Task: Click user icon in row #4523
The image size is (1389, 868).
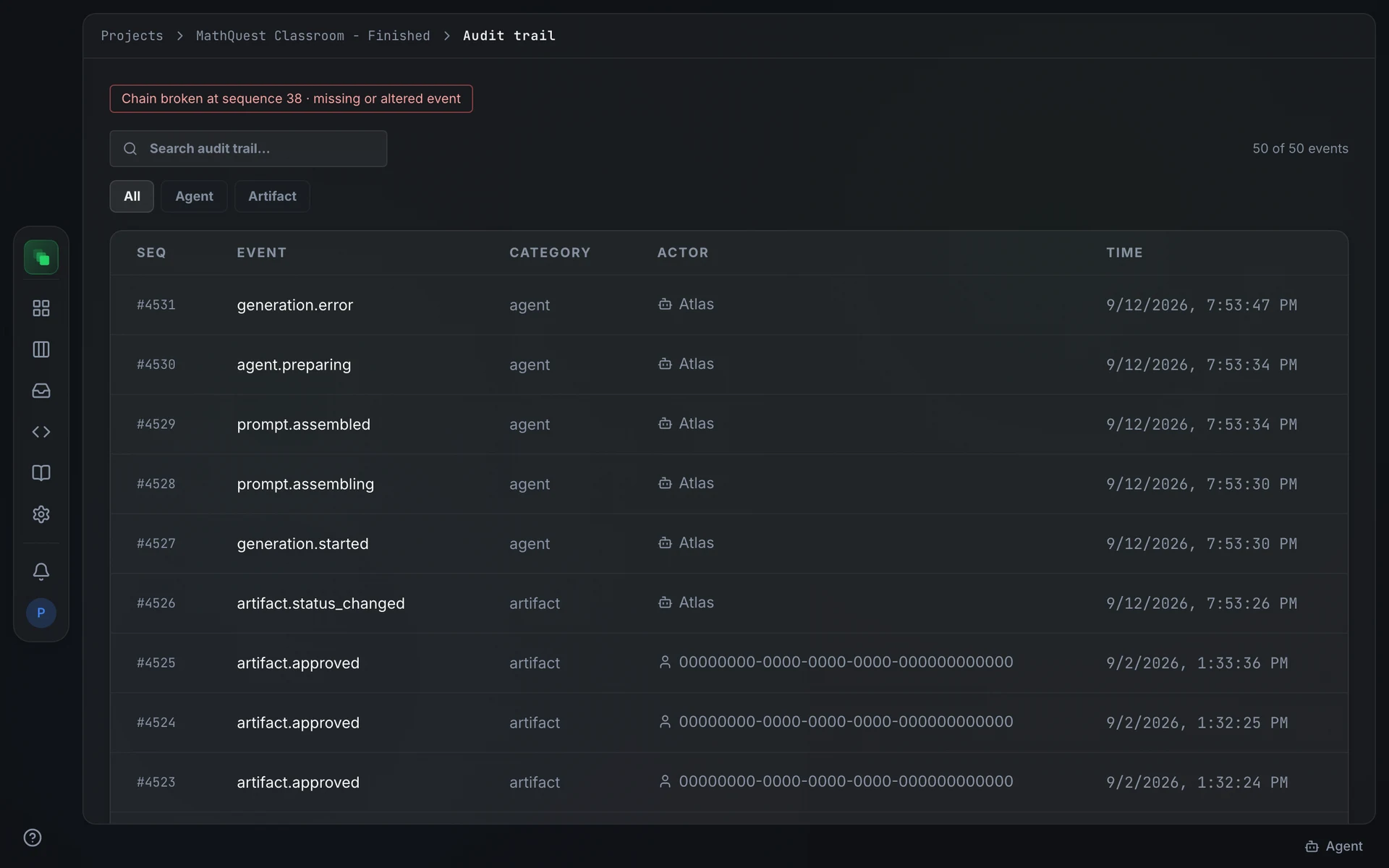Action: [665, 781]
